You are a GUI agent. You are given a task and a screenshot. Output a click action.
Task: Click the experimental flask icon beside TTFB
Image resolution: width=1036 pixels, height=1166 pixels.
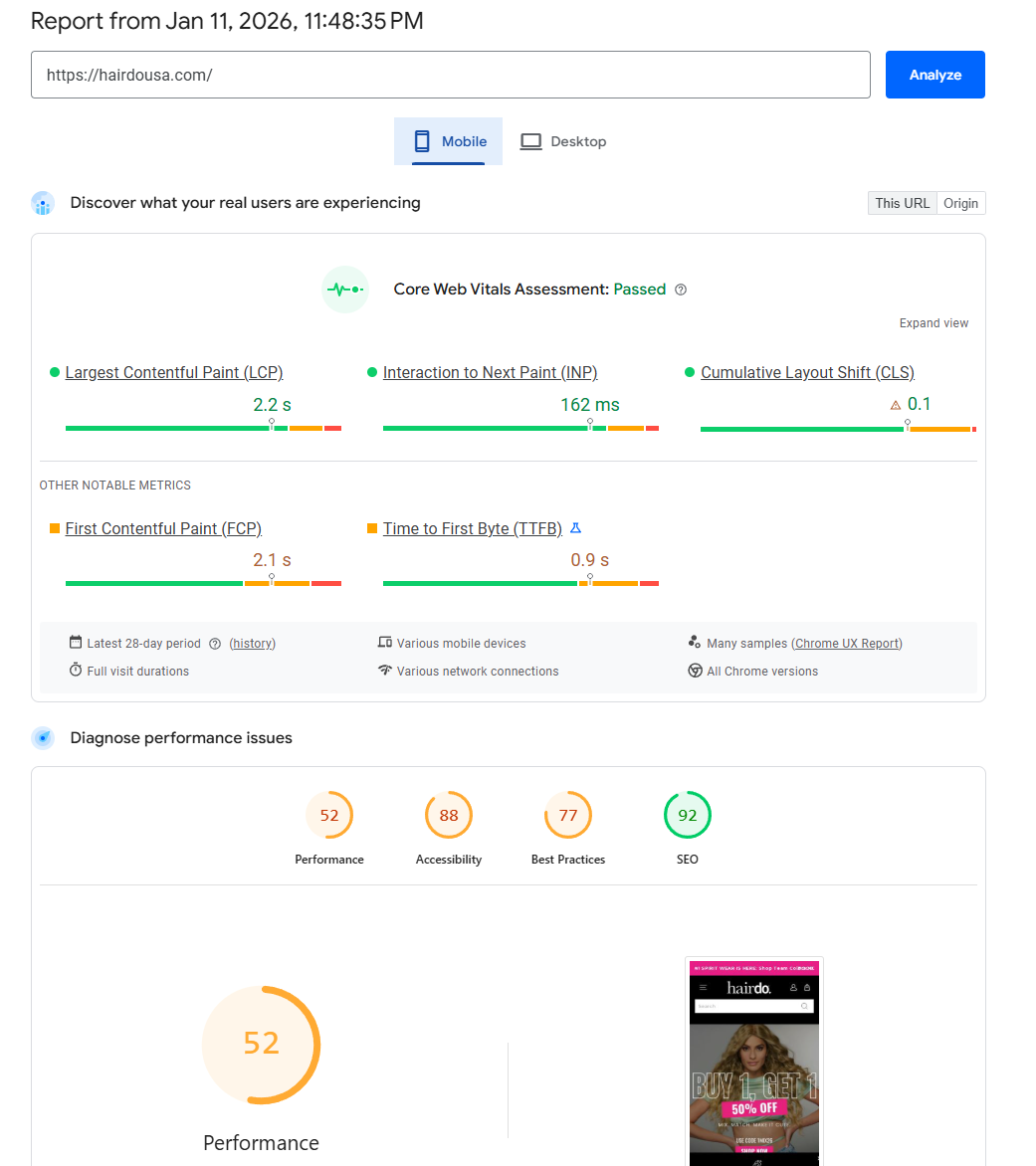tap(575, 528)
